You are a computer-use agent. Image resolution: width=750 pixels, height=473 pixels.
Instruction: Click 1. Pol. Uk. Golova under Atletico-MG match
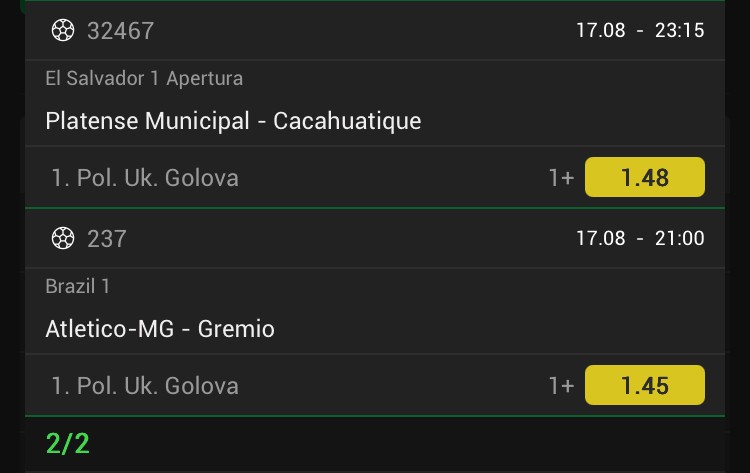point(145,386)
